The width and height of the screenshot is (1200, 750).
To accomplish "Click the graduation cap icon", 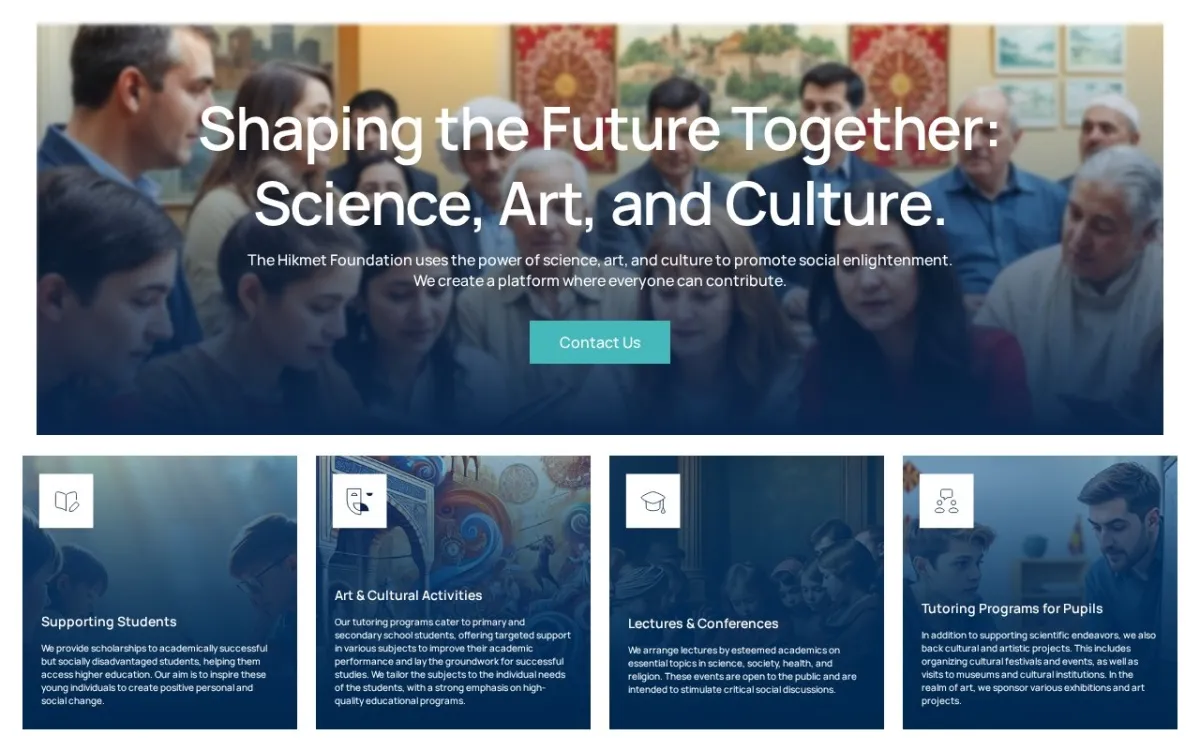I will (653, 501).
